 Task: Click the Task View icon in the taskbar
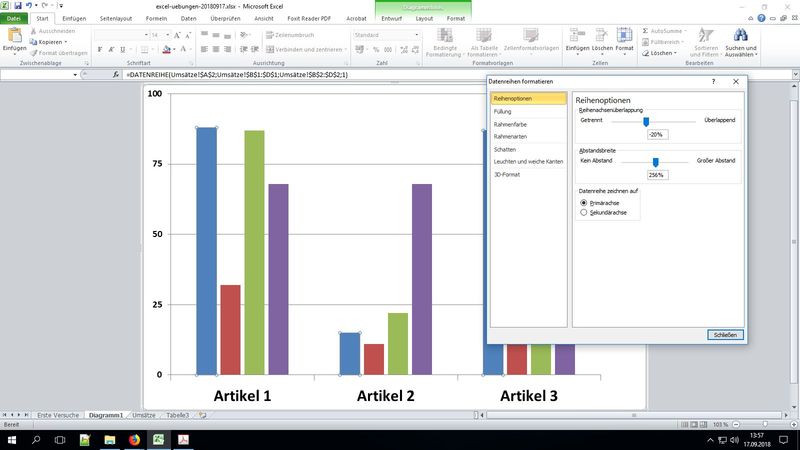coord(60,440)
